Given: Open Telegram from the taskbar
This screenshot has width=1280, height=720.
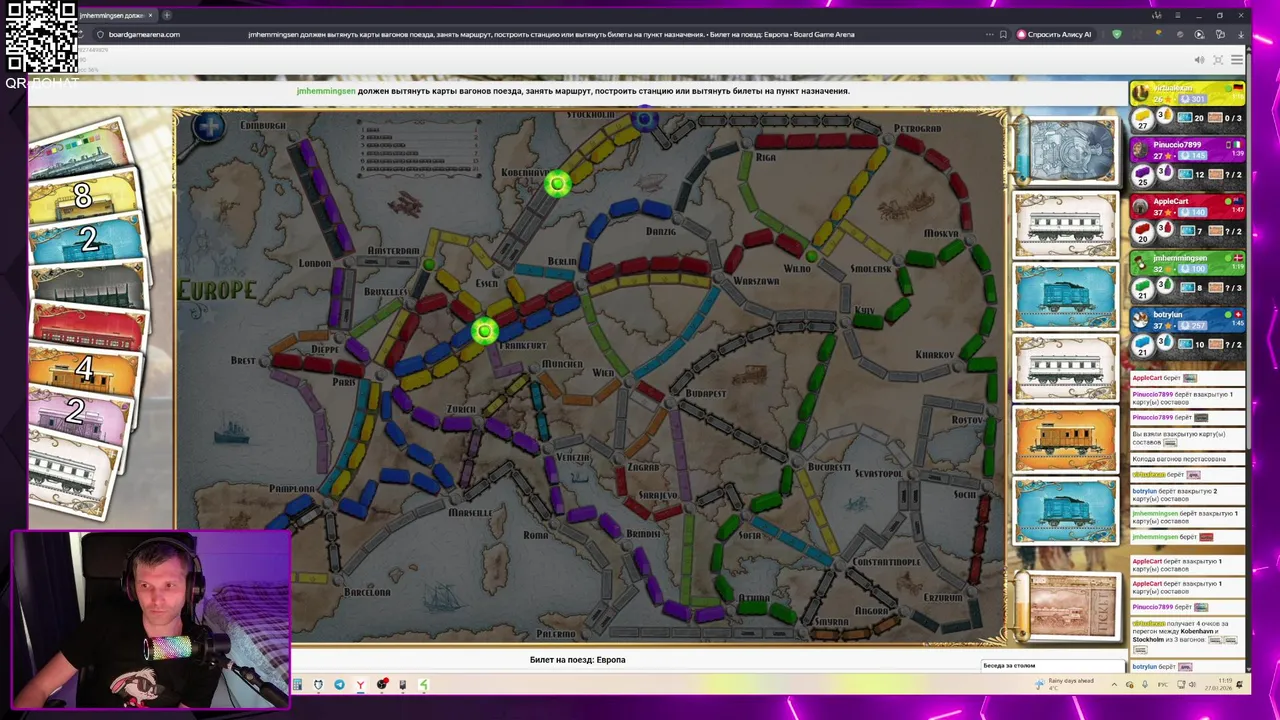Looking at the screenshot, I should pos(339,685).
